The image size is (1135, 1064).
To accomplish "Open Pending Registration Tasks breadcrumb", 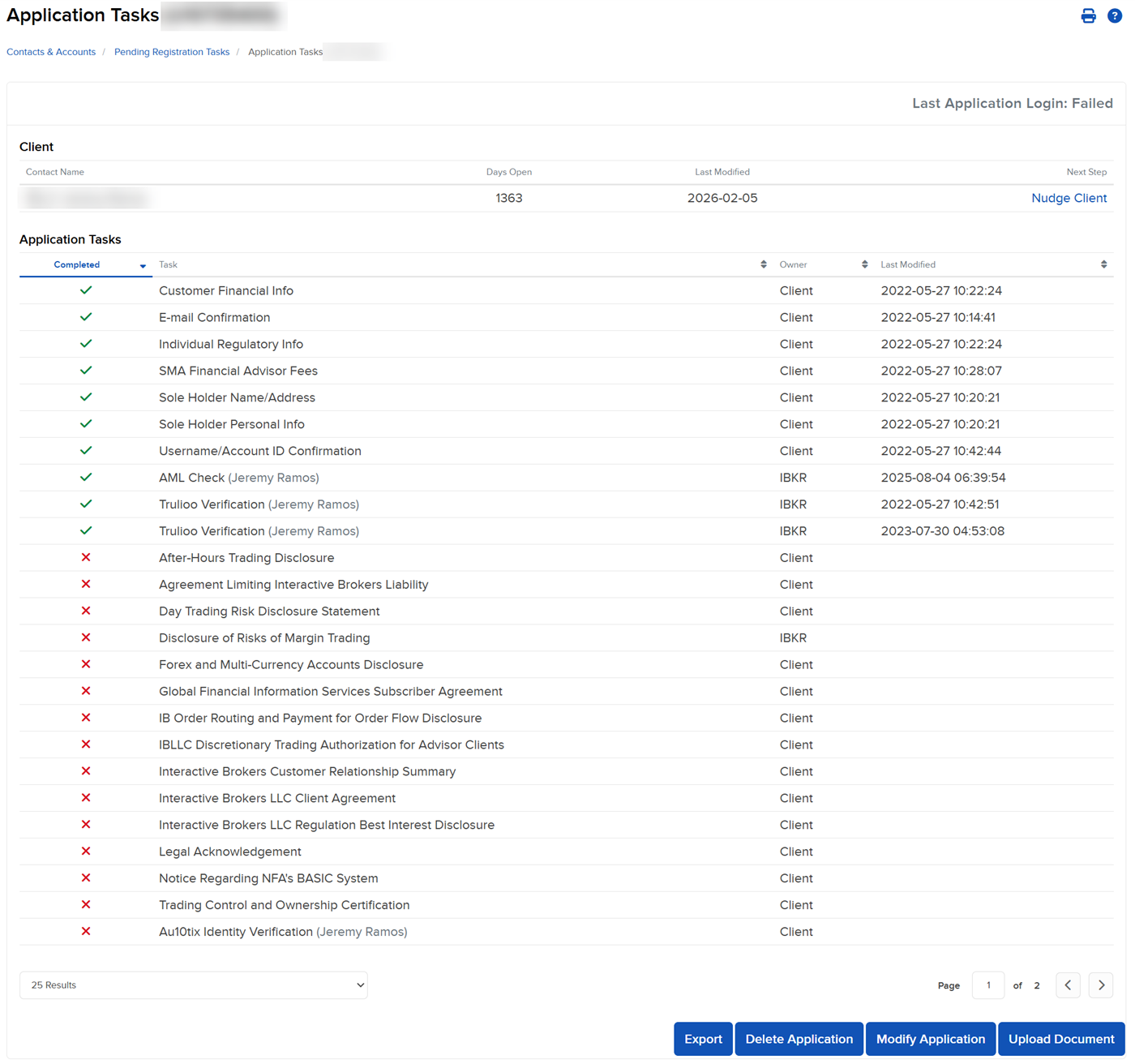I will point(171,51).
